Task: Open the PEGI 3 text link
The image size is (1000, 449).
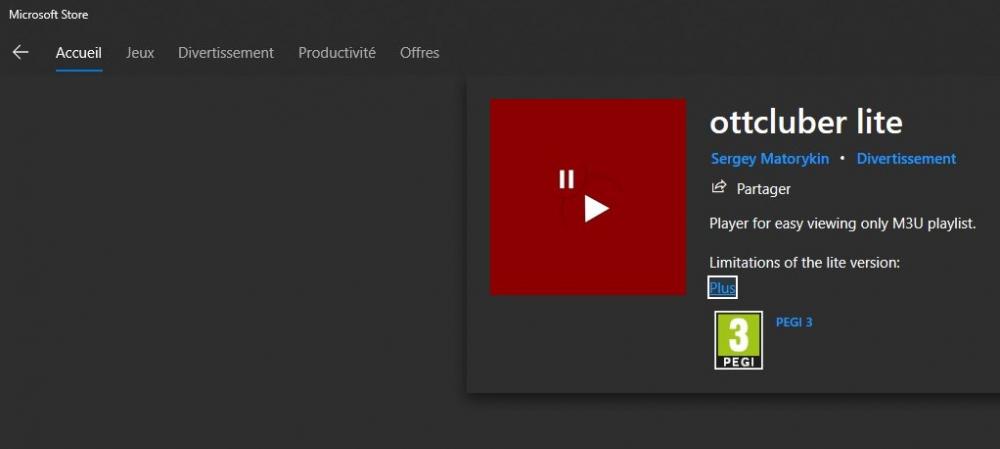Action: point(794,322)
